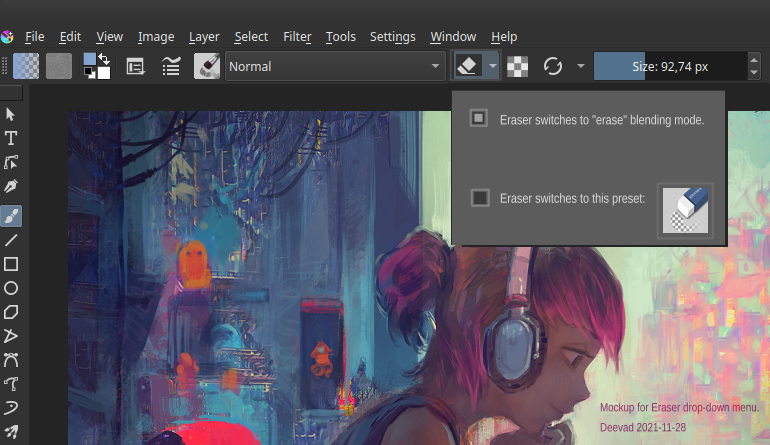770x445 pixels.
Task: Select the Polyline tool
Action: pos(11,336)
